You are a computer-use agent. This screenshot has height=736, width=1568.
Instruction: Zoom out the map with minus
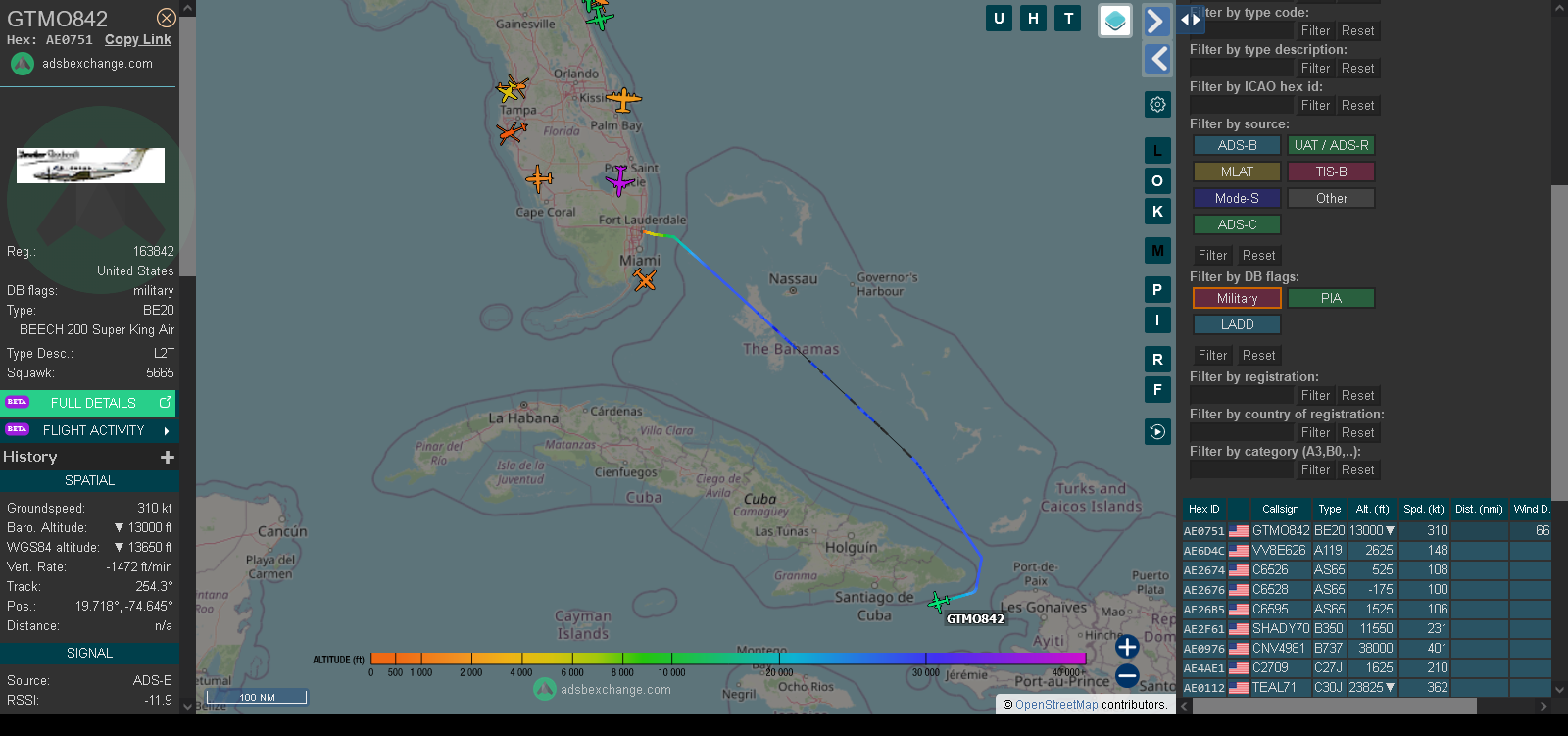[x=1127, y=675]
